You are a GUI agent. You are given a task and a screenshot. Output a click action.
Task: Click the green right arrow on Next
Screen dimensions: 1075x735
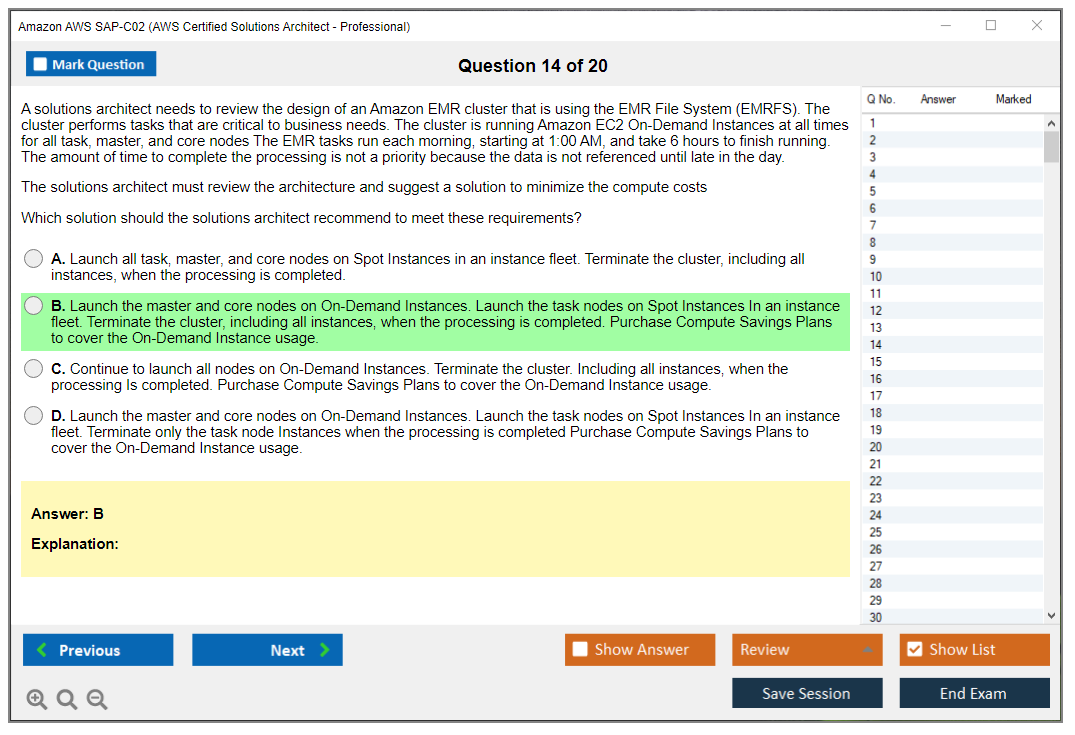point(325,650)
